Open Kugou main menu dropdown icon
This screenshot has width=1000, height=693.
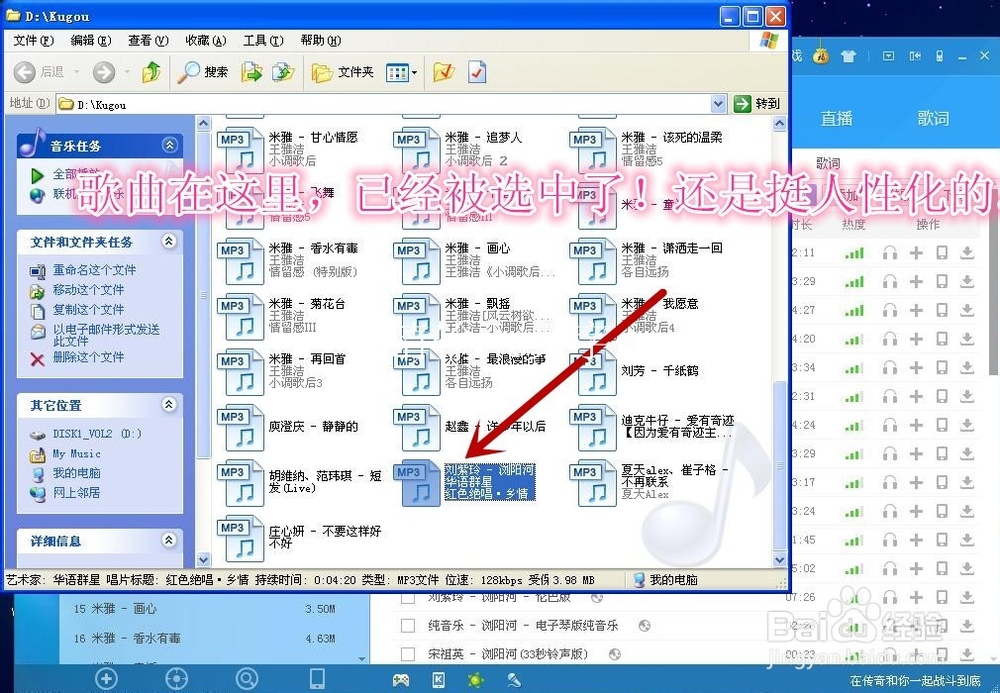tap(888, 56)
